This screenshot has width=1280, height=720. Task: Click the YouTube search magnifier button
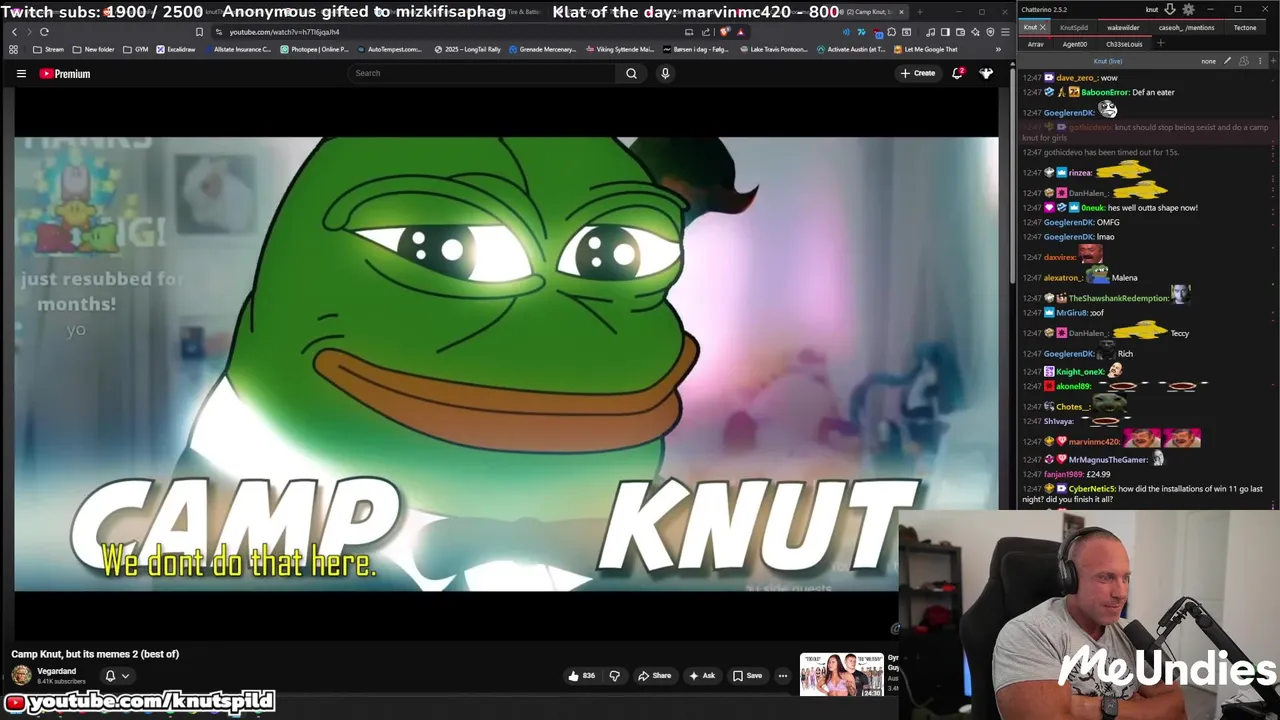(x=631, y=73)
